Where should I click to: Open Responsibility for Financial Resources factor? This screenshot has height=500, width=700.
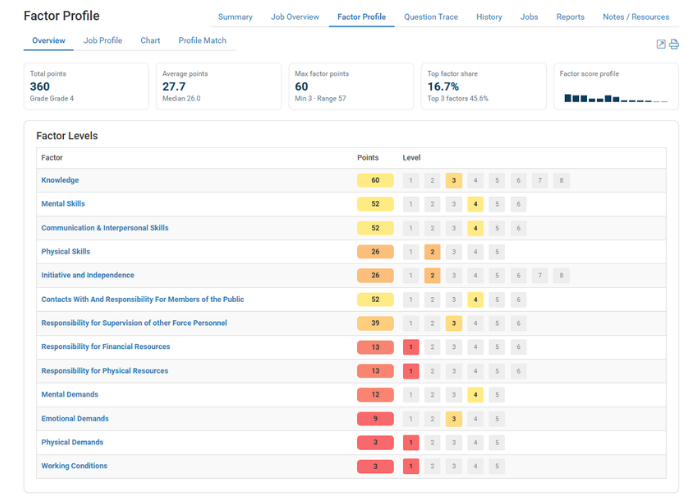pyautogui.click(x=105, y=347)
